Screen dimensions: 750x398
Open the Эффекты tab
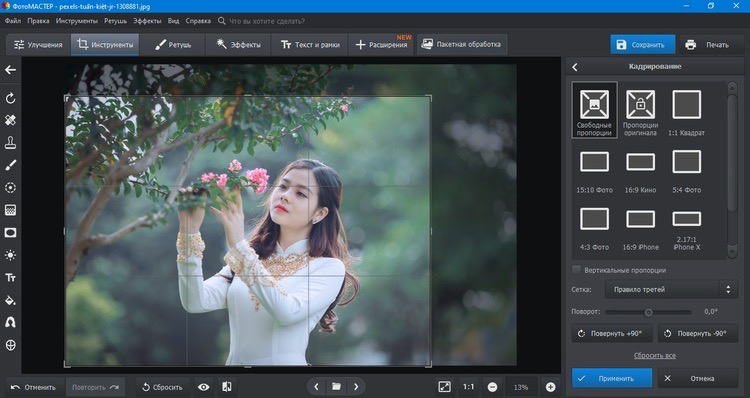point(238,44)
